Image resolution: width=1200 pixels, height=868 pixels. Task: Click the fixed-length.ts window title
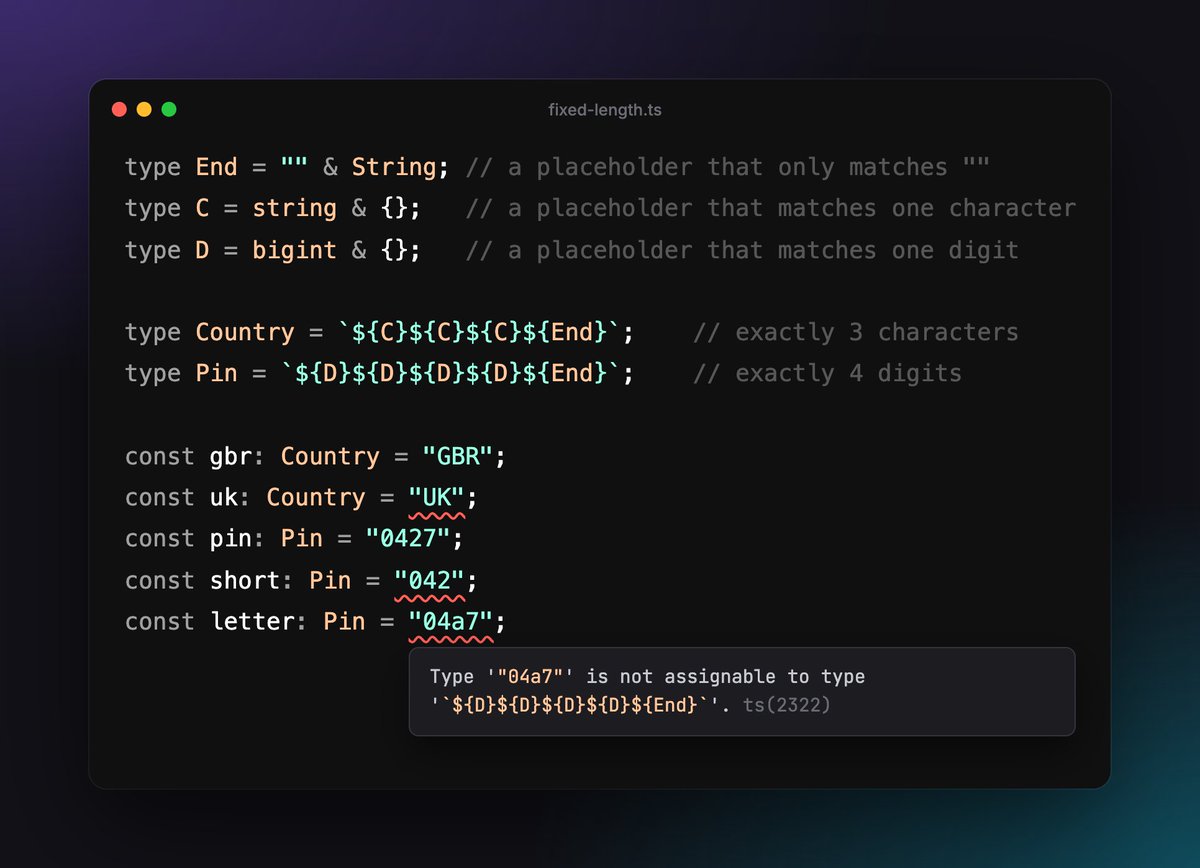[605, 110]
